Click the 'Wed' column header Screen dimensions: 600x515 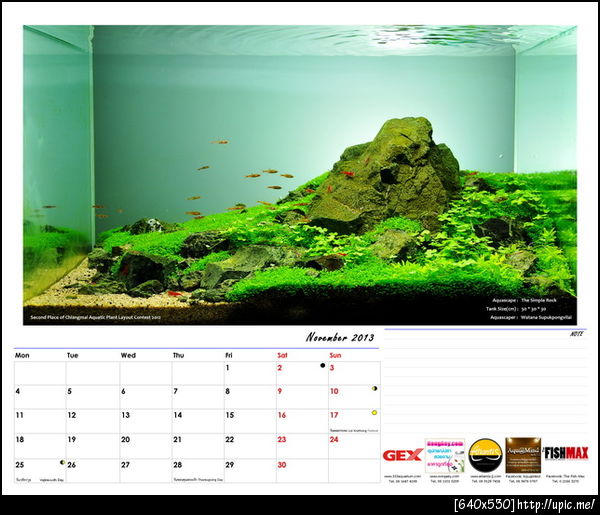pos(128,355)
